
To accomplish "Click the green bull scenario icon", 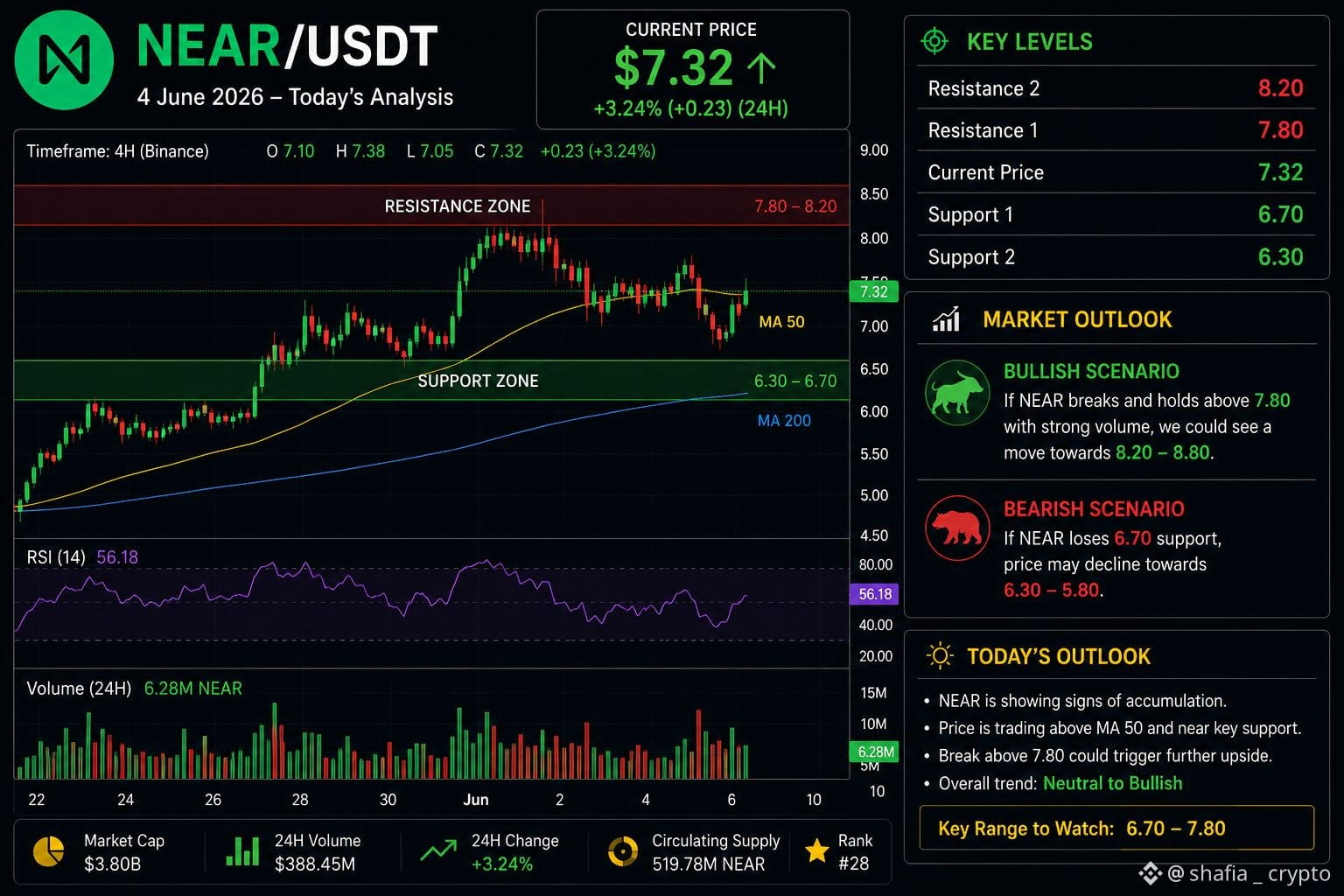I will (x=957, y=393).
